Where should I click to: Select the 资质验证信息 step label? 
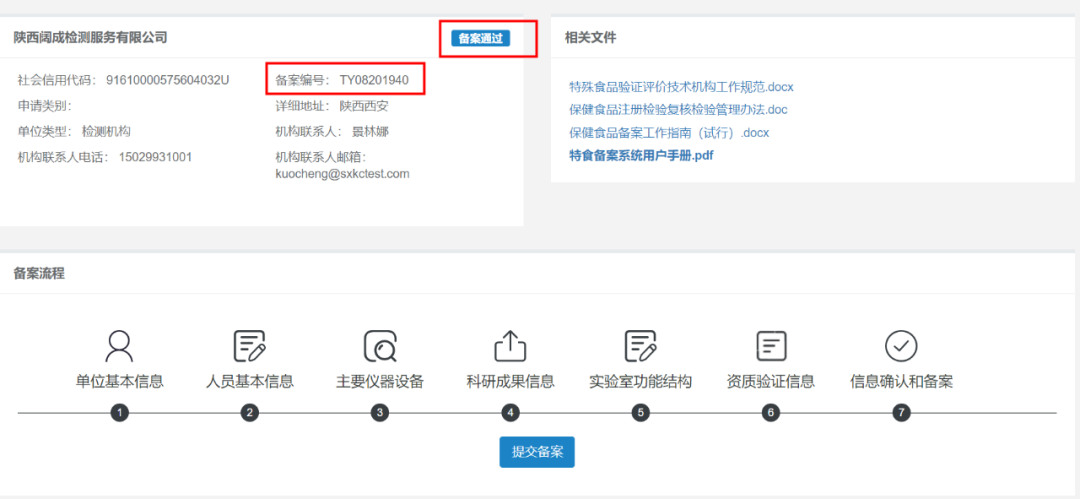(x=771, y=382)
